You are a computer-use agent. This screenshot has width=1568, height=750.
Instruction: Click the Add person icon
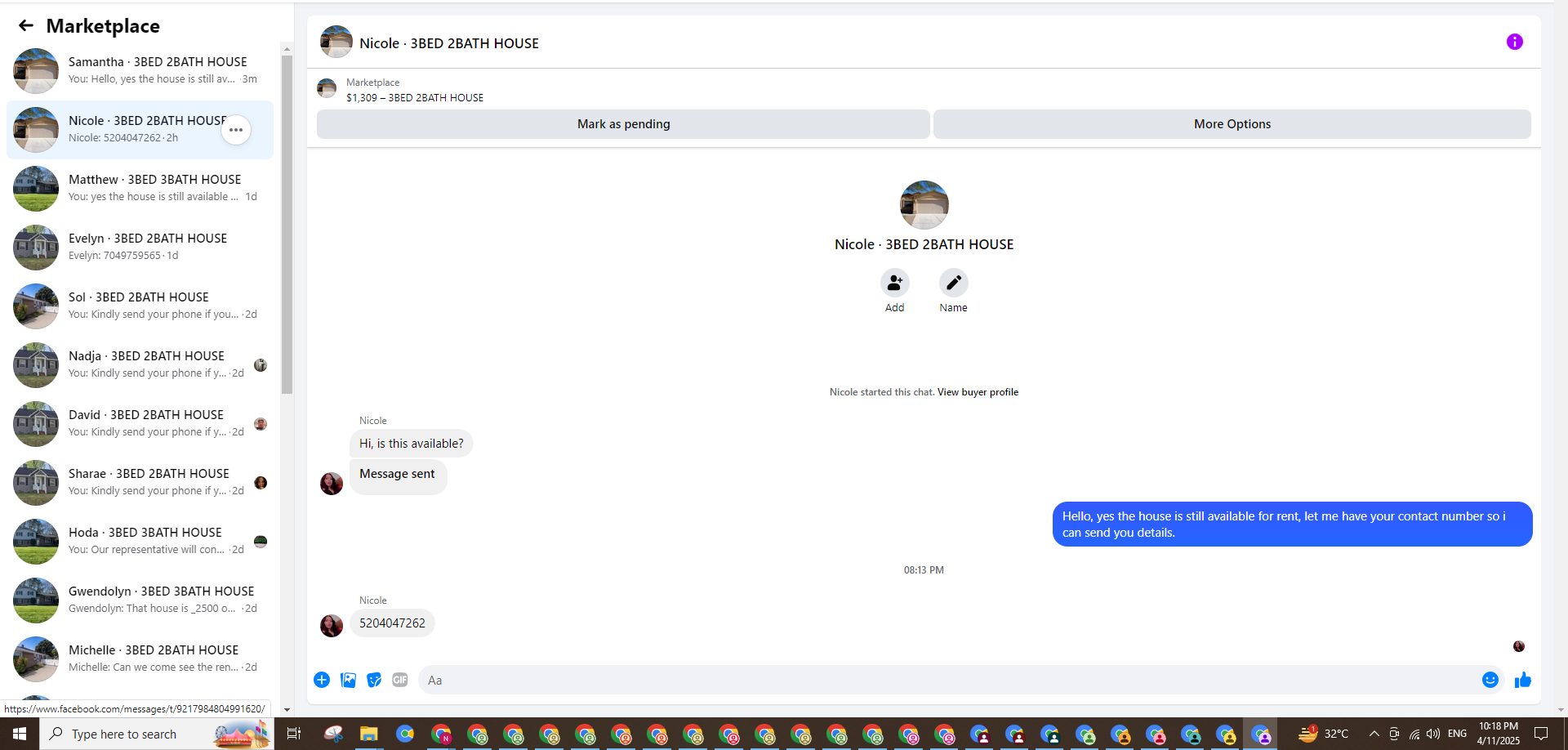(895, 283)
